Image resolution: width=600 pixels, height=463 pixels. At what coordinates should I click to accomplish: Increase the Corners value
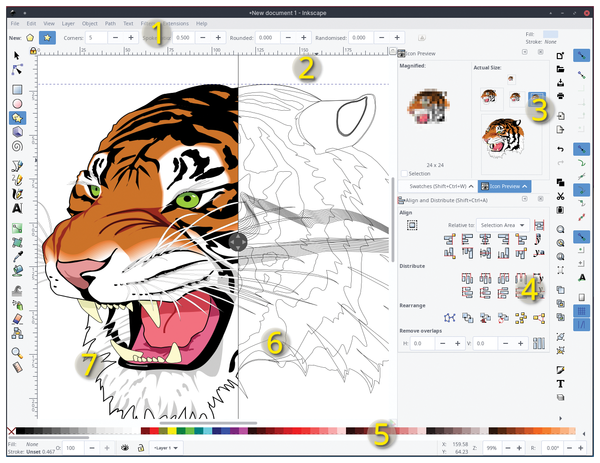click(131, 37)
